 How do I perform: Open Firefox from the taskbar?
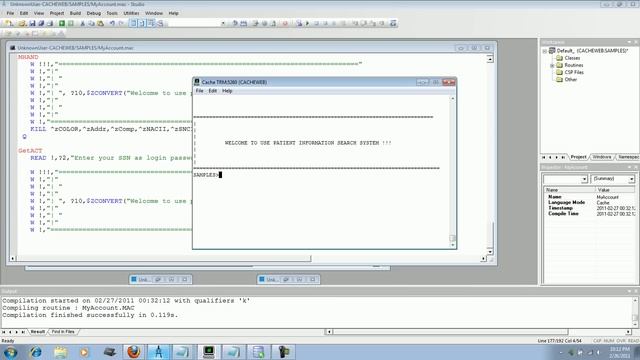point(133,352)
